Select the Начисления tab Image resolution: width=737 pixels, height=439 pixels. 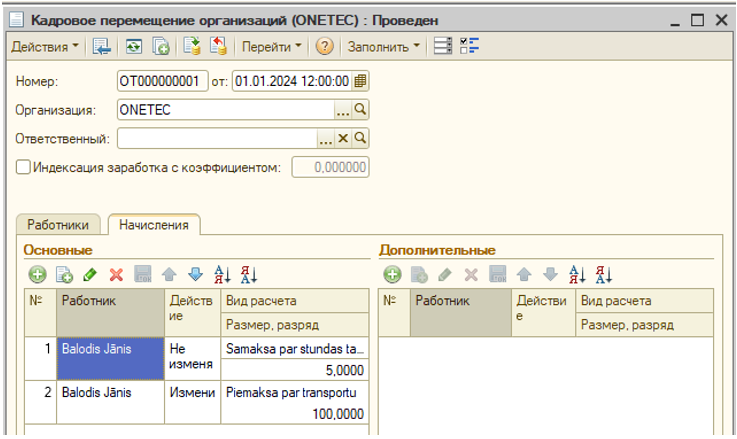click(x=154, y=225)
